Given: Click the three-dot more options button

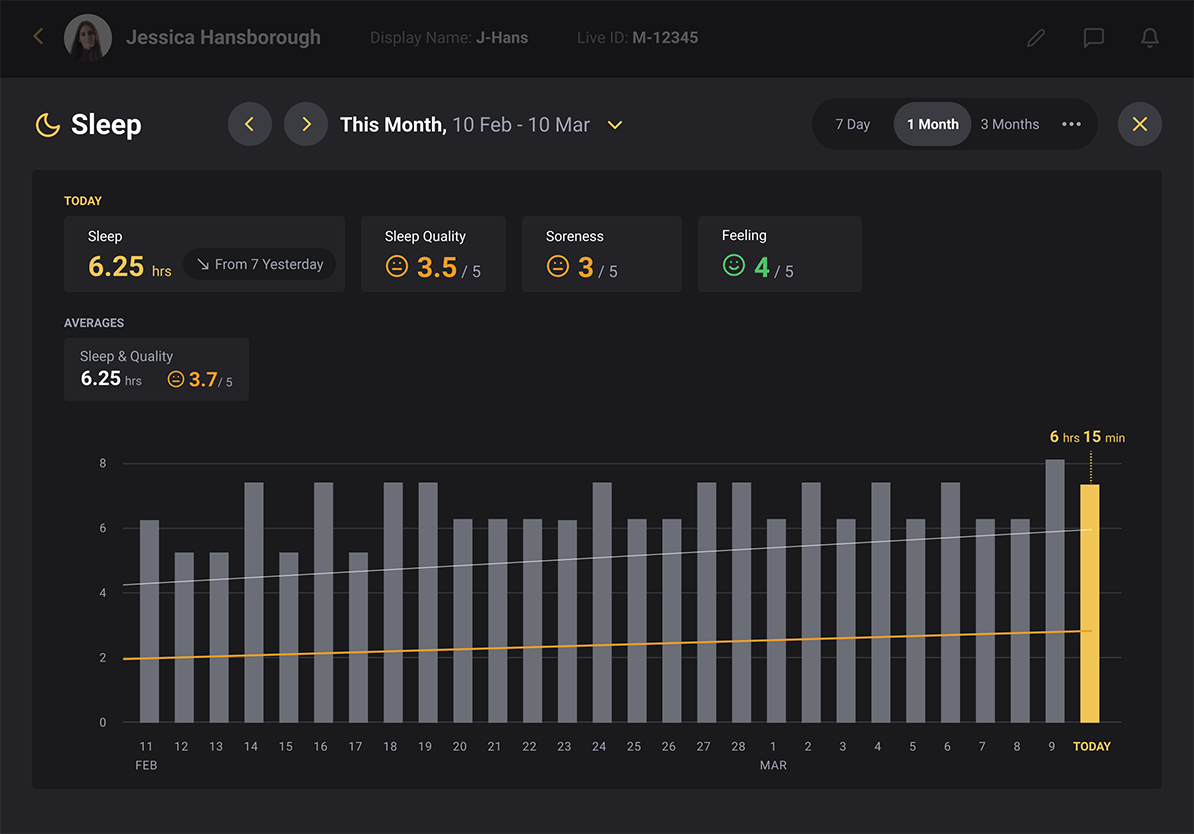Looking at the screenshot, I should click(1071, 125).
